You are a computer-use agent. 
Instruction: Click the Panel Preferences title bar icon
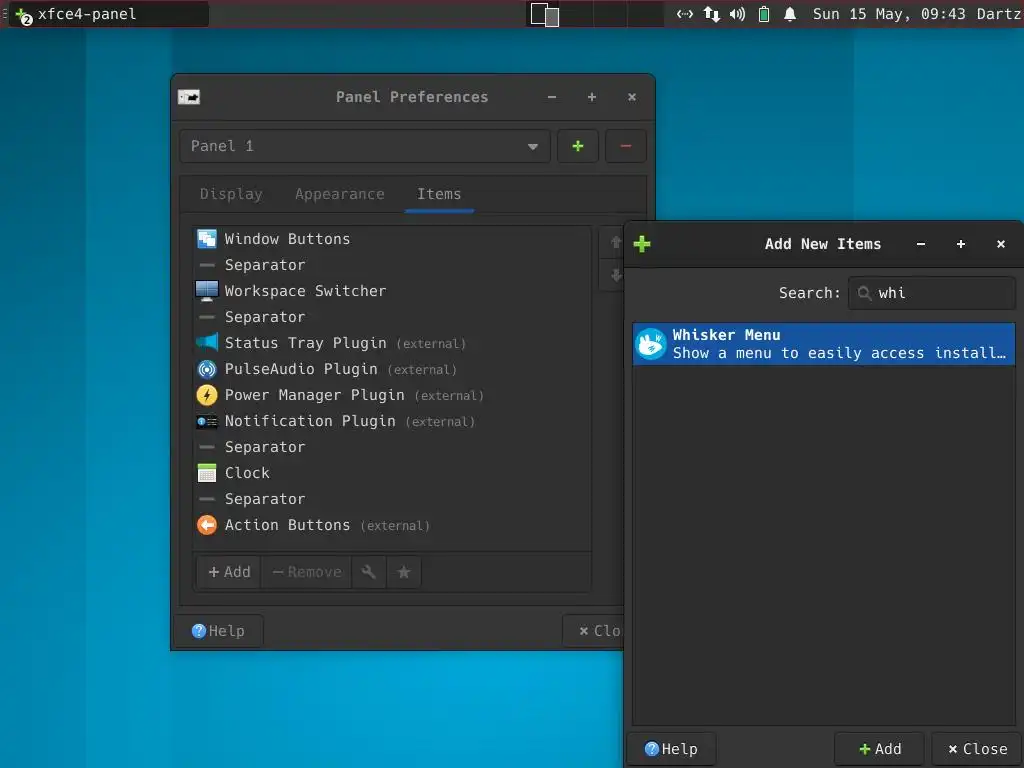click(189, 97)
